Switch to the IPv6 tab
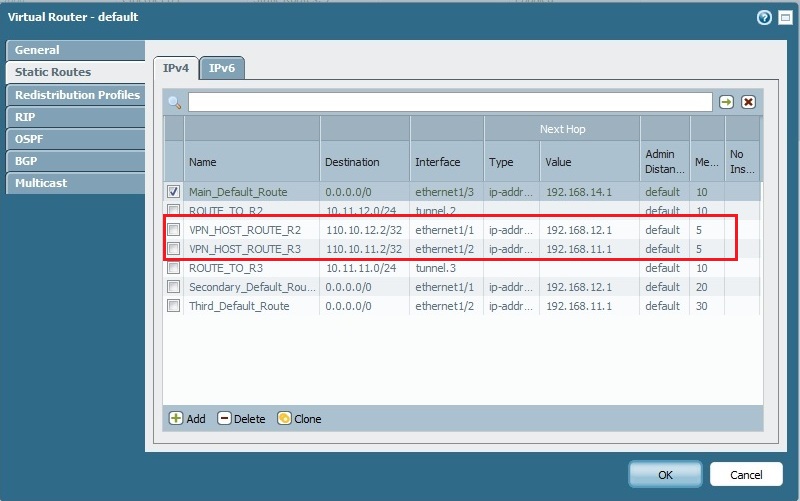This screenshot has width=800, height=501. pos(224,68)
